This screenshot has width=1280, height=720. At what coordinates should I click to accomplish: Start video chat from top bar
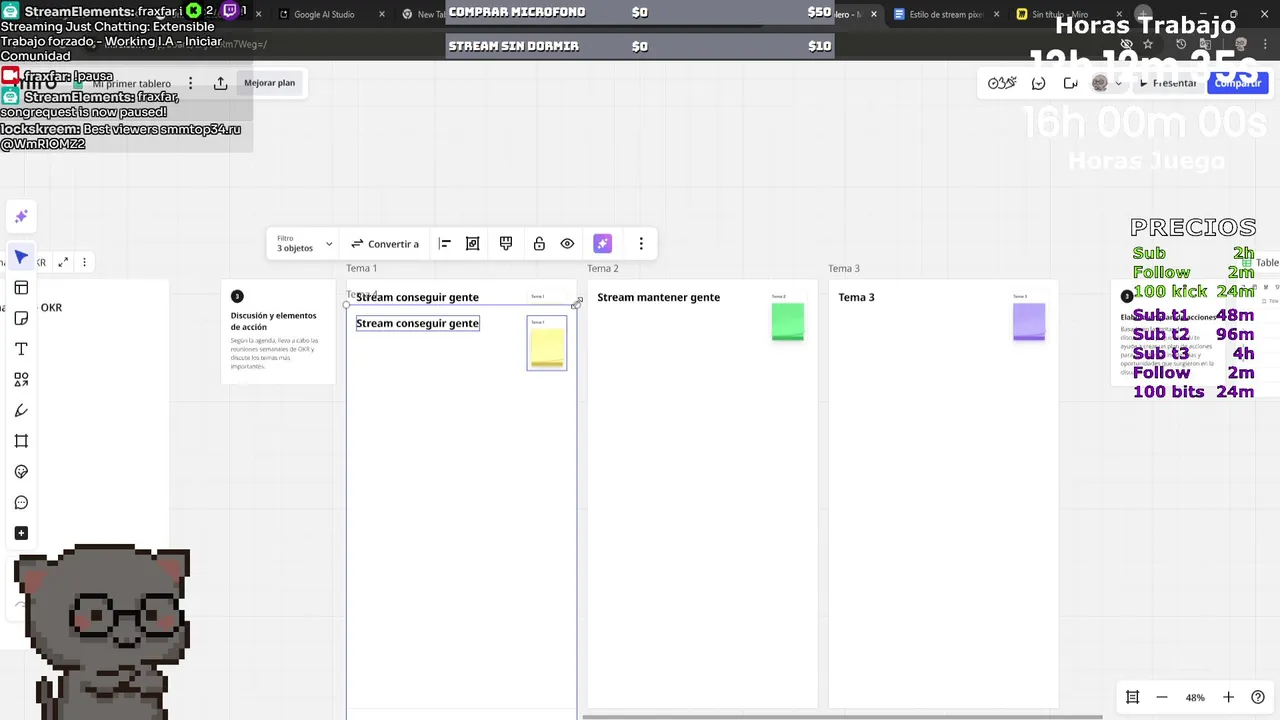pyautogui.click(x=1070, y=83)
